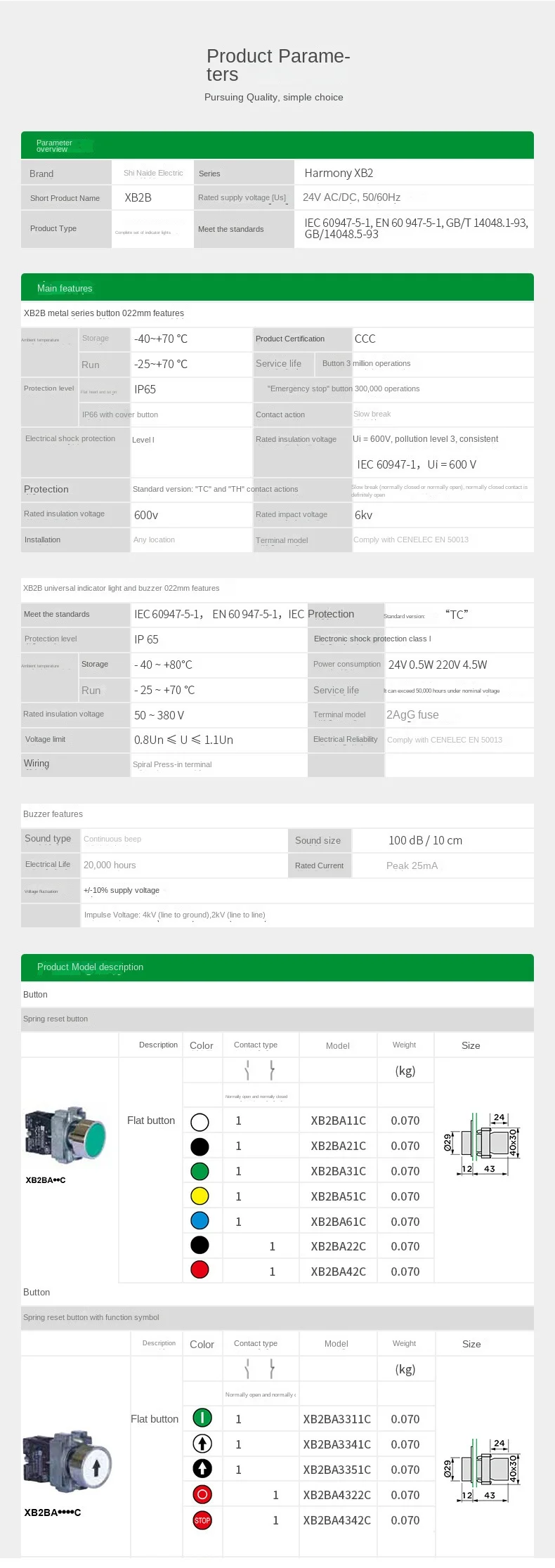Click the Peak 25mA rated current value
This screenshot has width=555, height=1568.
[x=412, y=865]
